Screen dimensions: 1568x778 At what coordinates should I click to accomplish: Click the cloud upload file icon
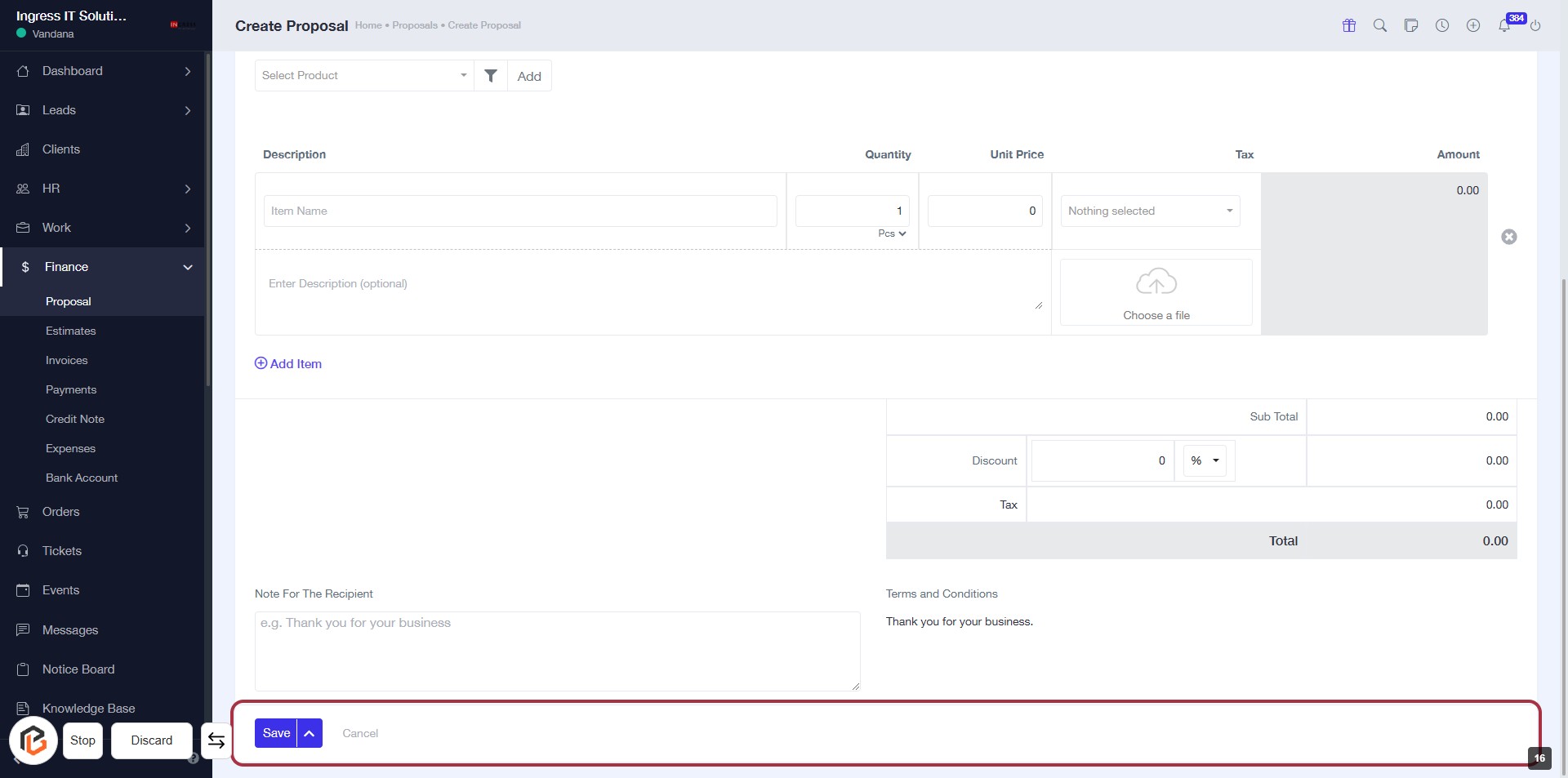(x=1156, y=282)
